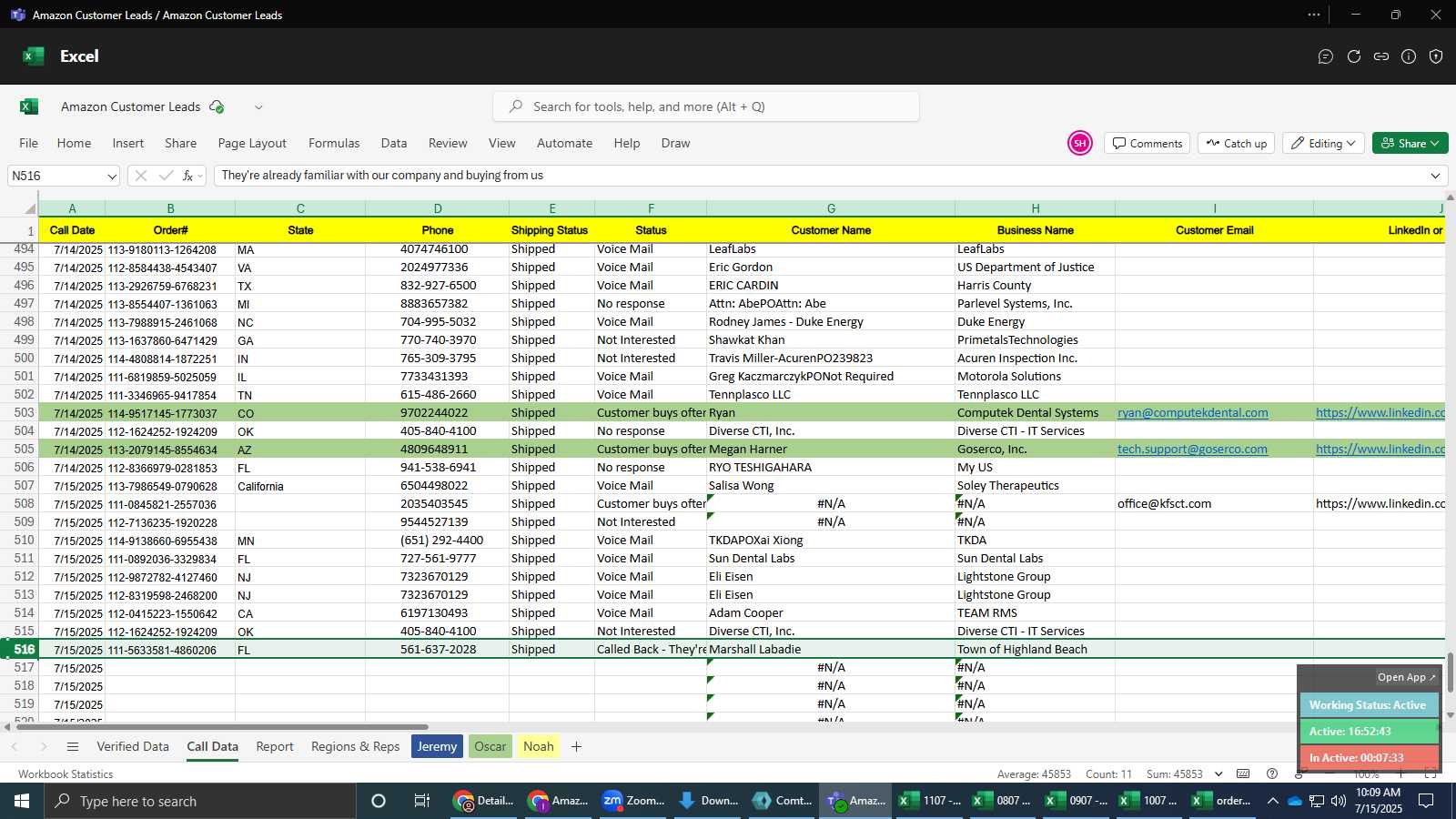
Task: Click the green Excel file icon
Action: [29, 106]
